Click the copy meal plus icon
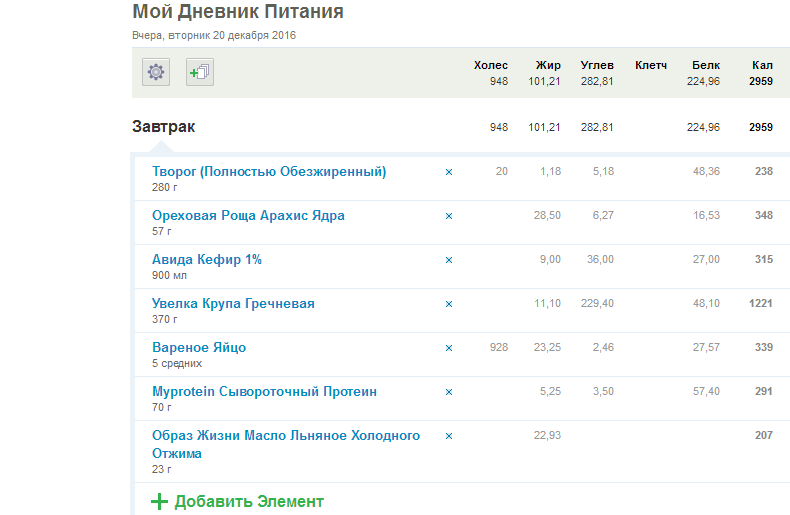 200,72
